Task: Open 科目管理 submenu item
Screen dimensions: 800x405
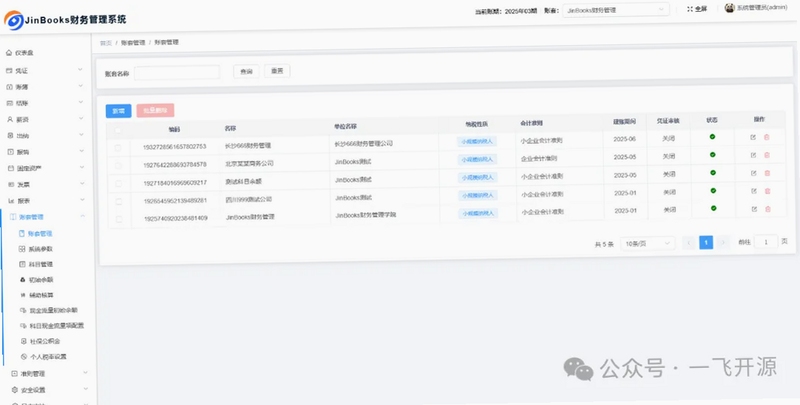Action: 36,264
